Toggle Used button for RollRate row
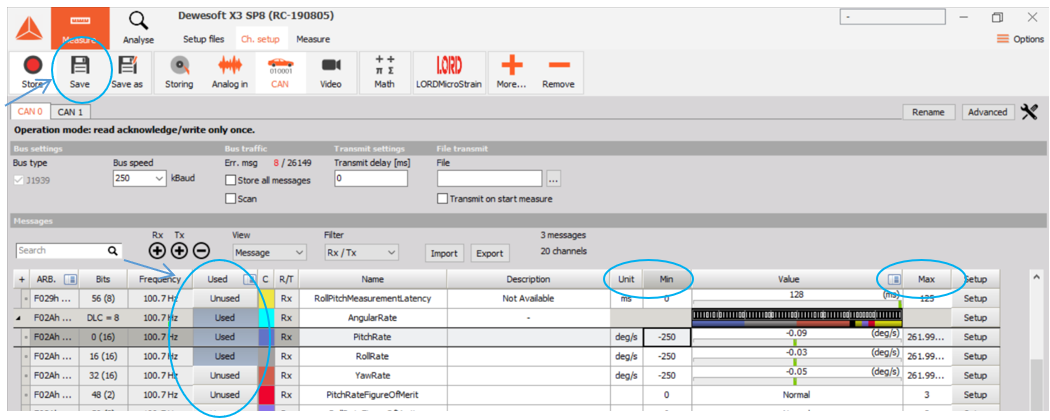Viewport: 1050px width, 420px height. tap(225, 356)
